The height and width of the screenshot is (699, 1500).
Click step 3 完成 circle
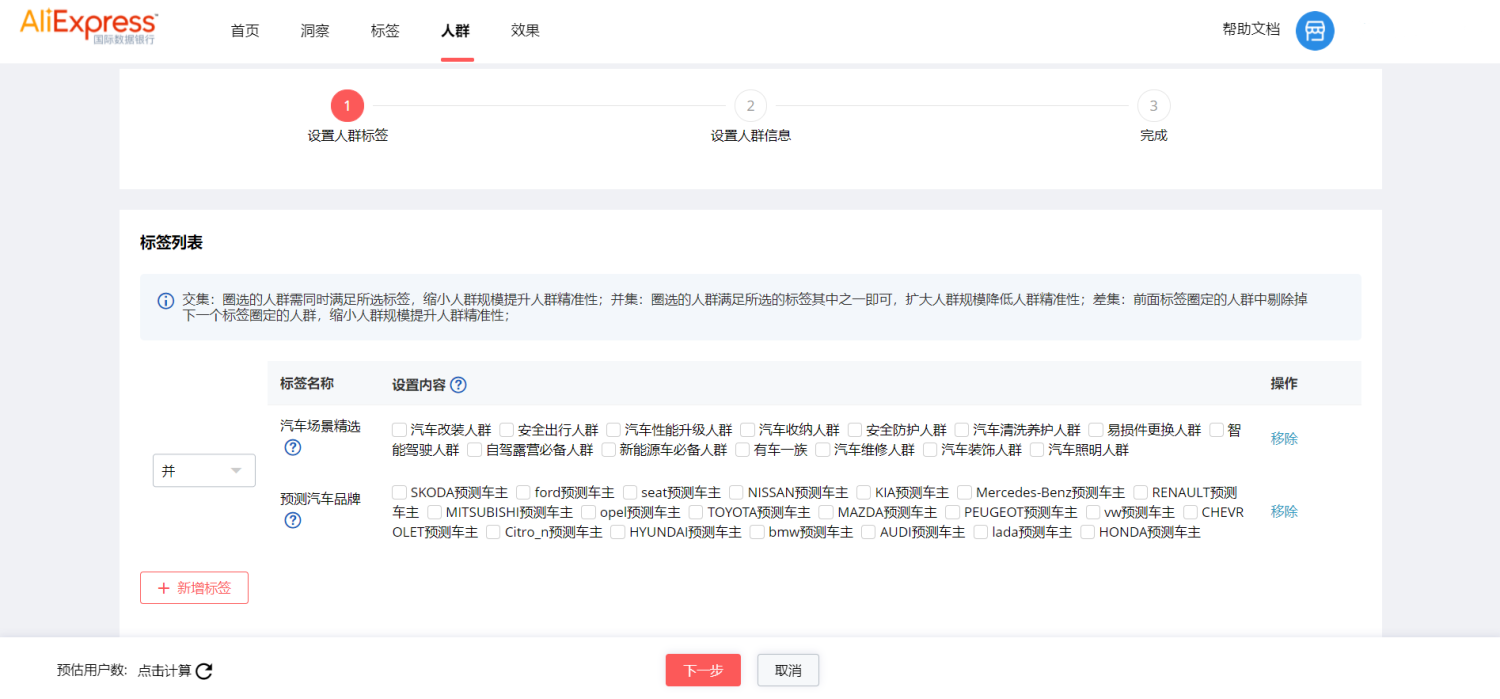click(x=1154, y=105)
